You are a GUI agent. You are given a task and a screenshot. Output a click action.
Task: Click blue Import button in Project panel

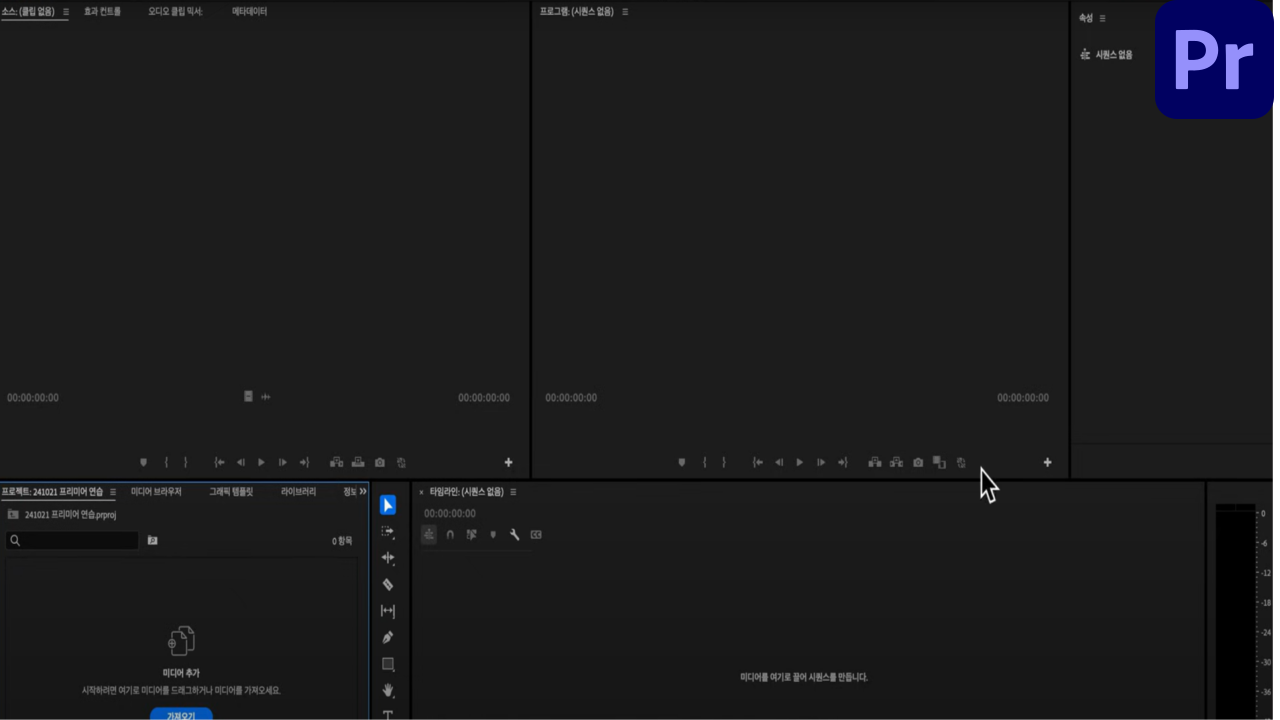tap(182, 714)
